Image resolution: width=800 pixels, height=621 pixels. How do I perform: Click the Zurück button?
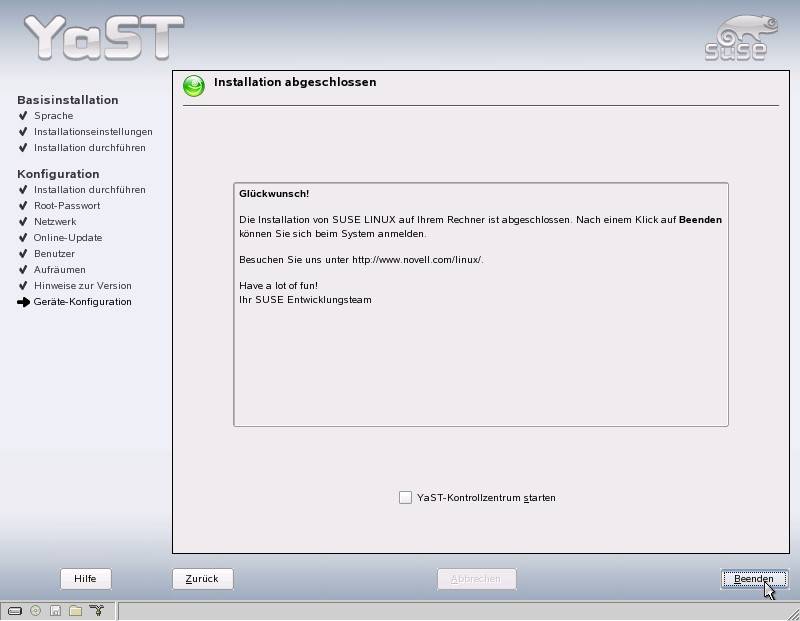tap(203, 579)
